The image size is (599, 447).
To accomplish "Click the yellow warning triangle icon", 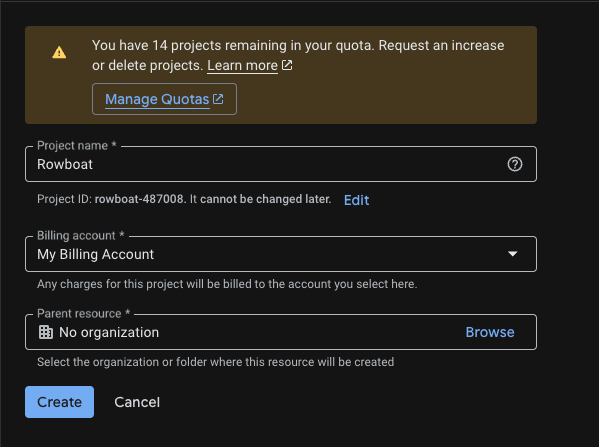I will tap(59, 52).
